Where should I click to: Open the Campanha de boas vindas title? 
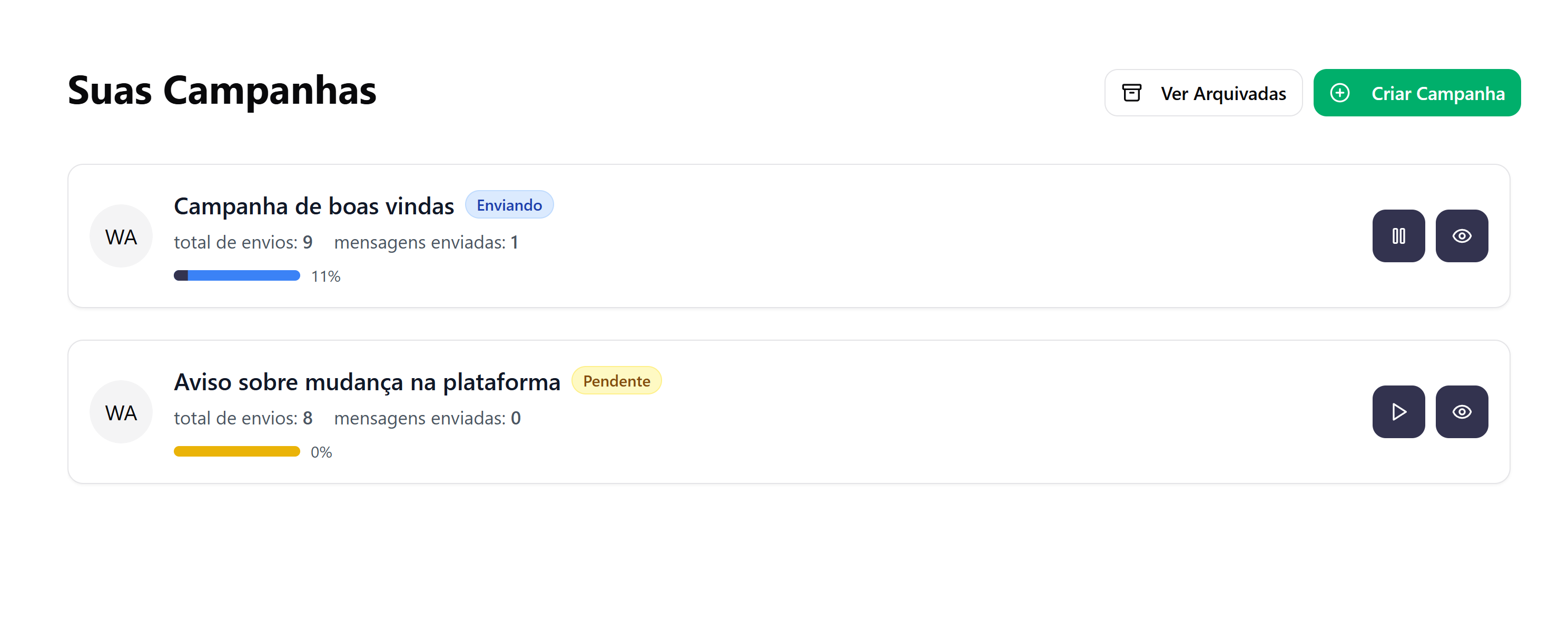click(x=313, y=206)
